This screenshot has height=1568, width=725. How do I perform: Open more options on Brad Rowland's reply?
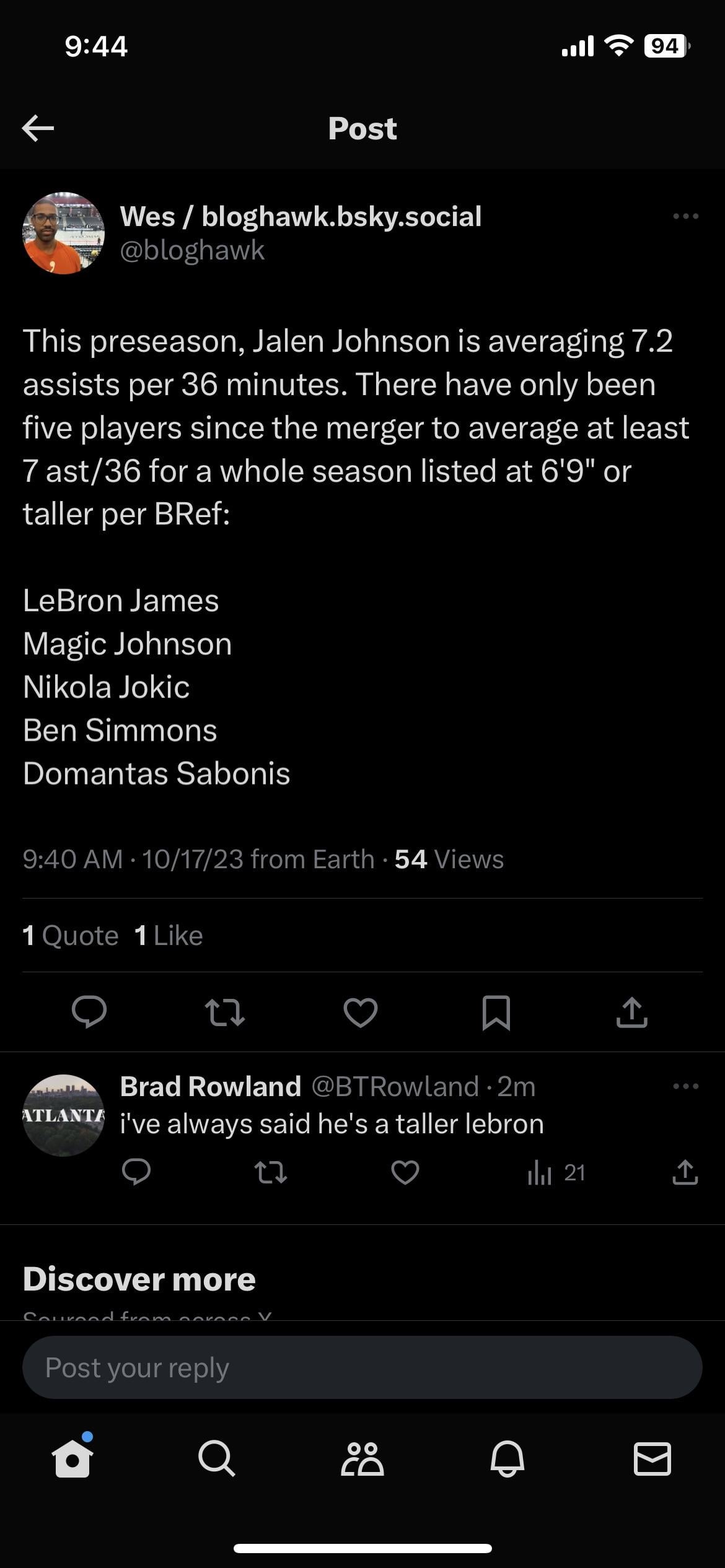[685, 1086]
